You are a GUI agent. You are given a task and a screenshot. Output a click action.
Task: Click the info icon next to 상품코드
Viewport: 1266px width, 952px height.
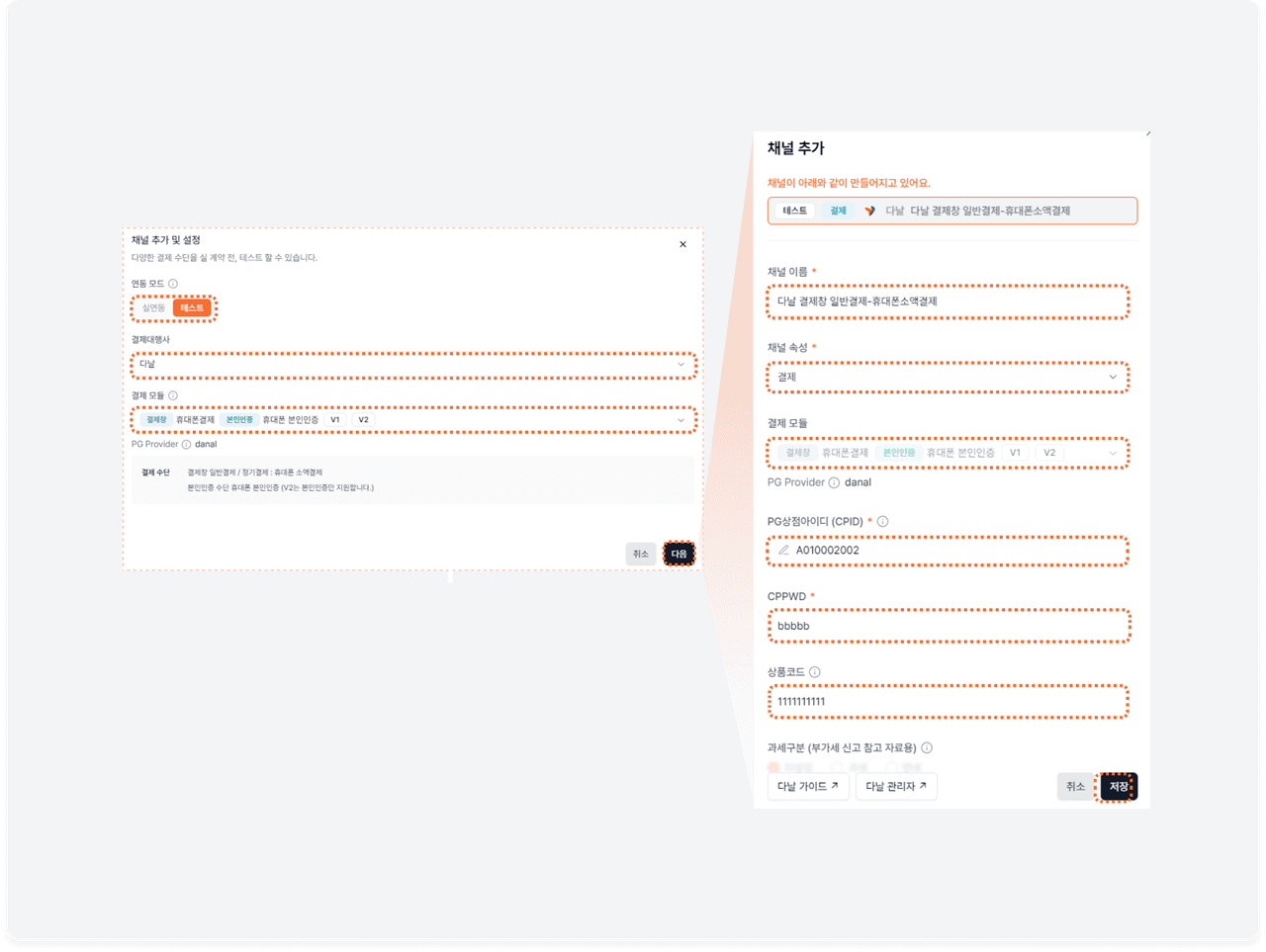click(x=814, y=672)
